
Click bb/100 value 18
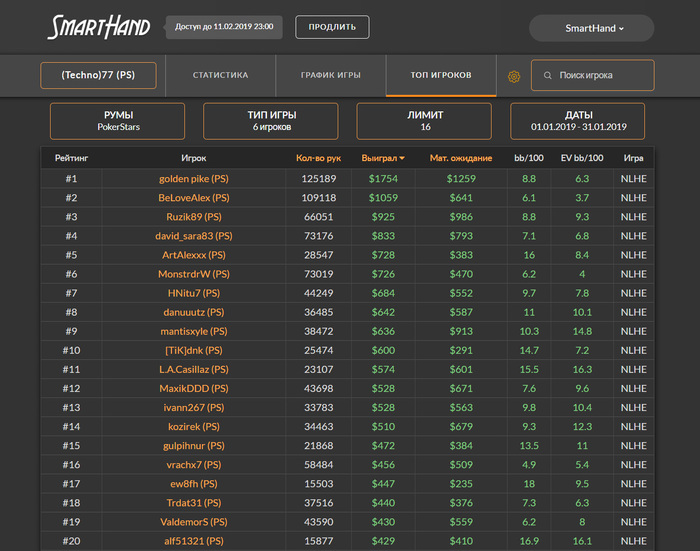coord(529,484)
